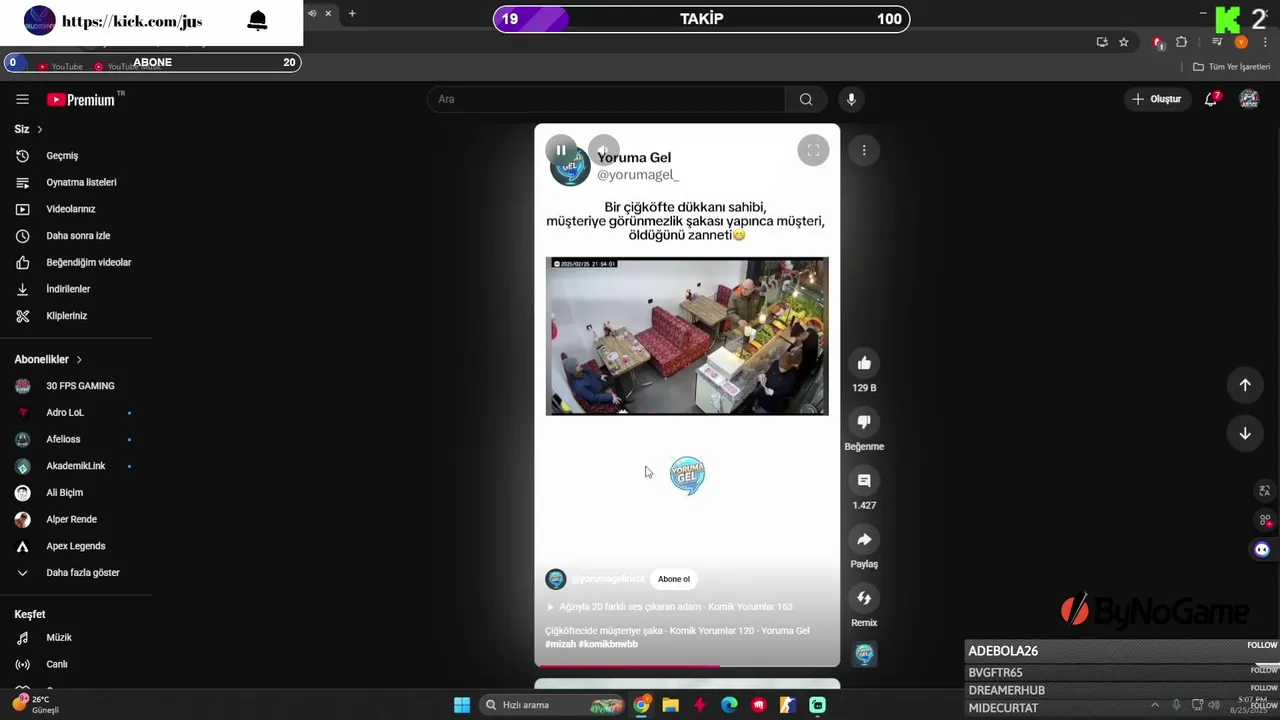This screenshot has width=1280, height=720.
Task: Install app icon in address bar
Action: (x=1102, y=42)
